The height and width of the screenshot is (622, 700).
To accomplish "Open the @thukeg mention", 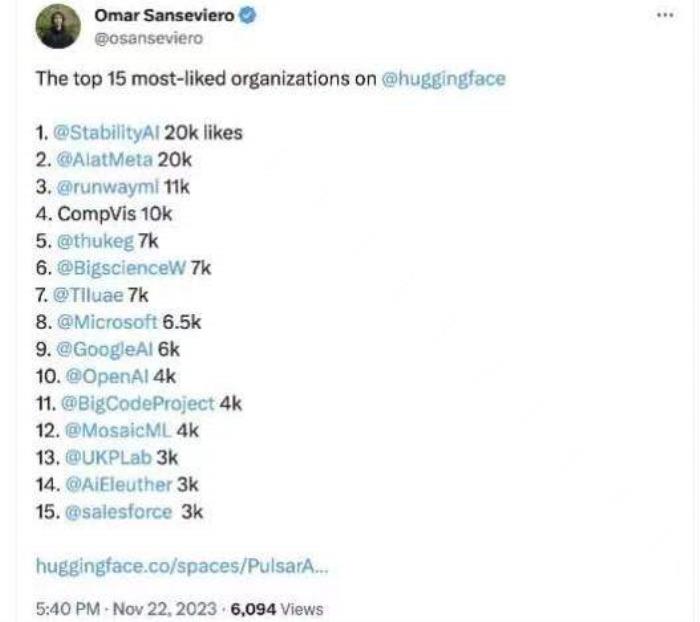I will pos(95,241).
